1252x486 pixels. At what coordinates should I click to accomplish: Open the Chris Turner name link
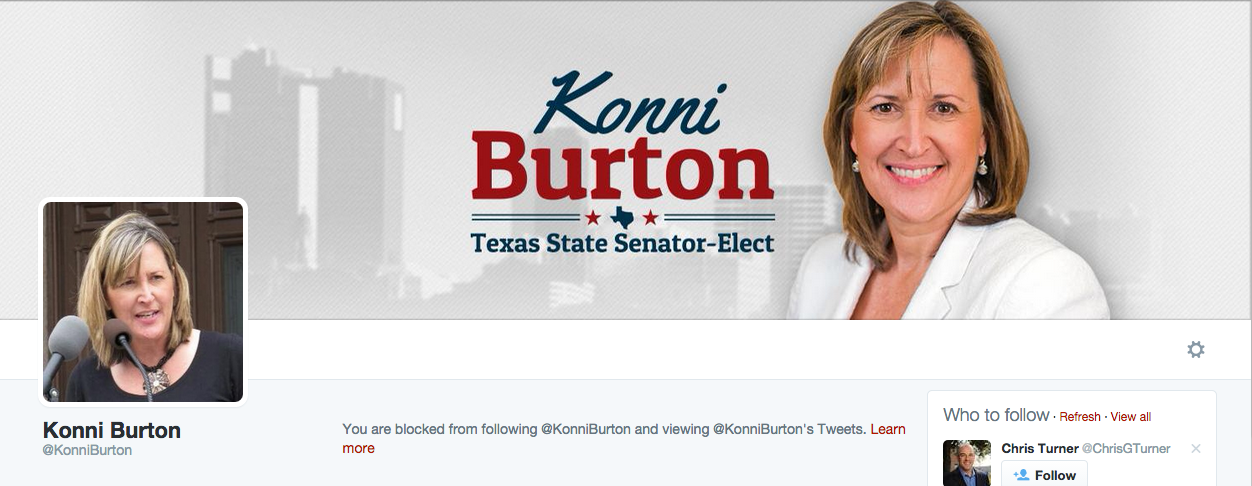pos(1039,449)
